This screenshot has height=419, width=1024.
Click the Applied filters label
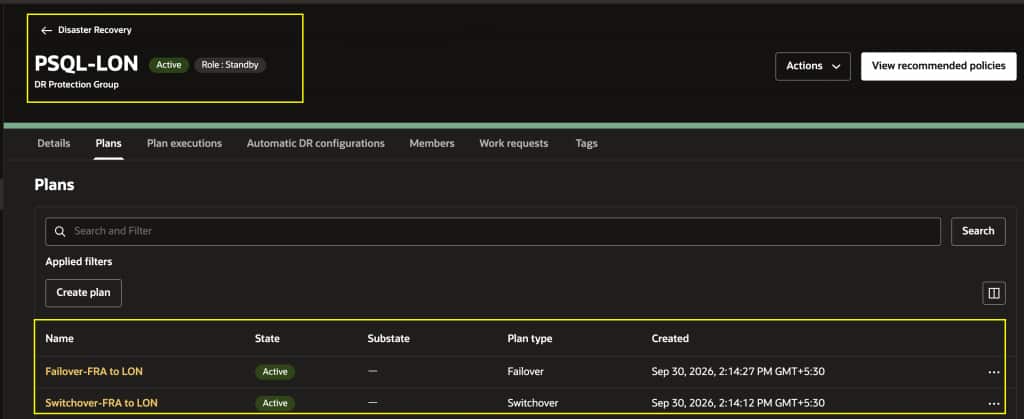pos(78,262)
